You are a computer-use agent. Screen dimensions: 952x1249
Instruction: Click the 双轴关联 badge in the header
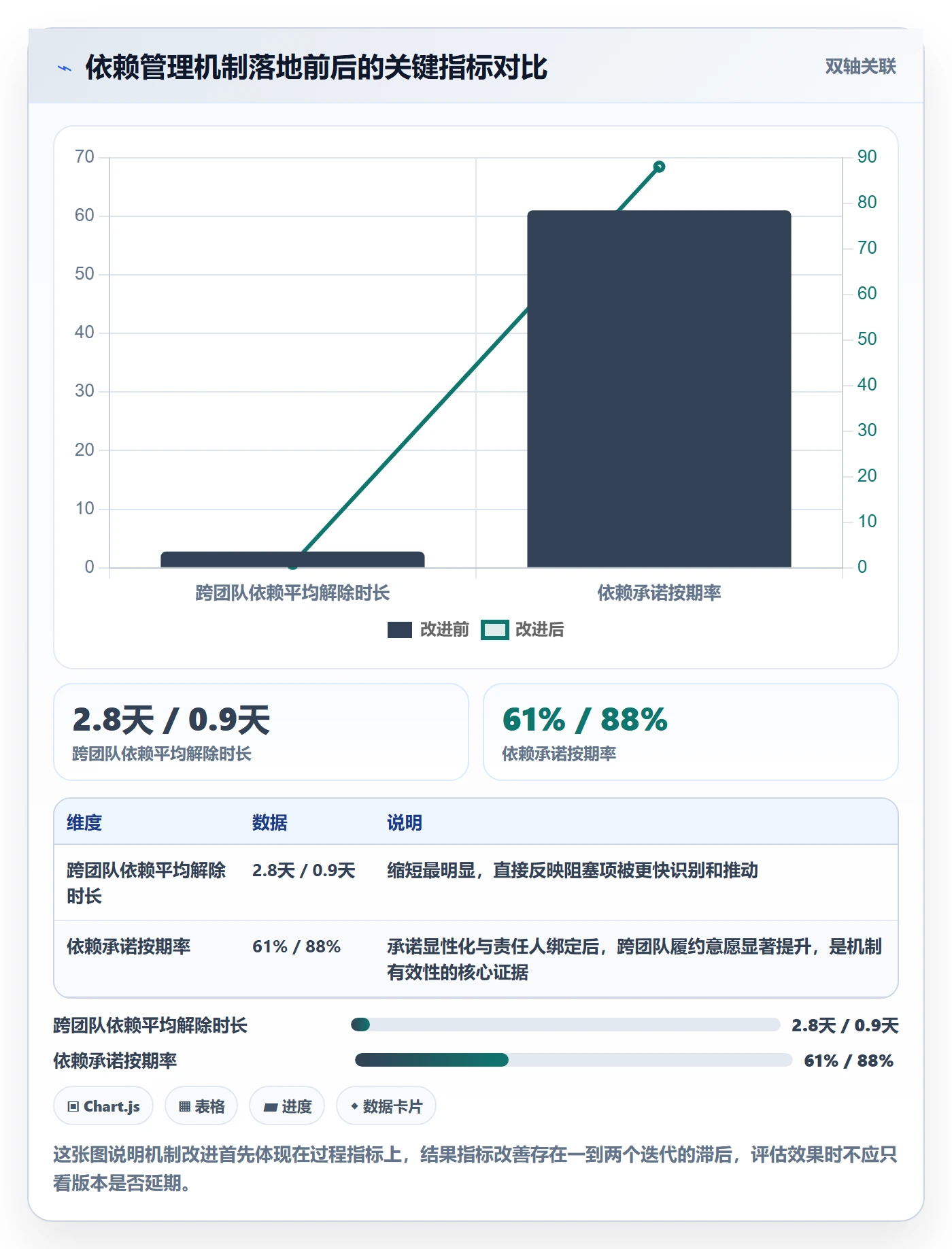[x=860, y=67]
